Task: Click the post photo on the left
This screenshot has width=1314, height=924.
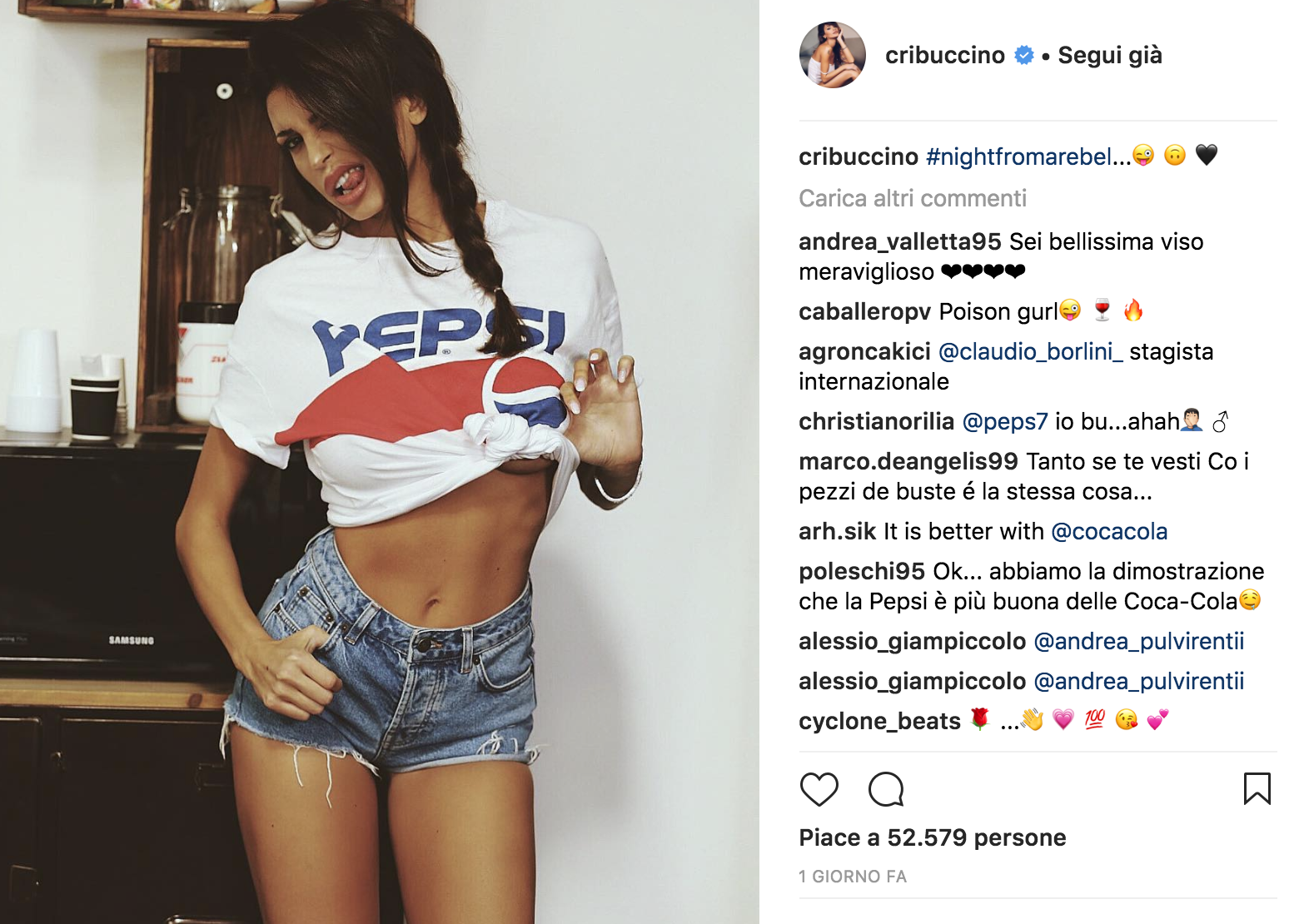Action: click(380, 462)
